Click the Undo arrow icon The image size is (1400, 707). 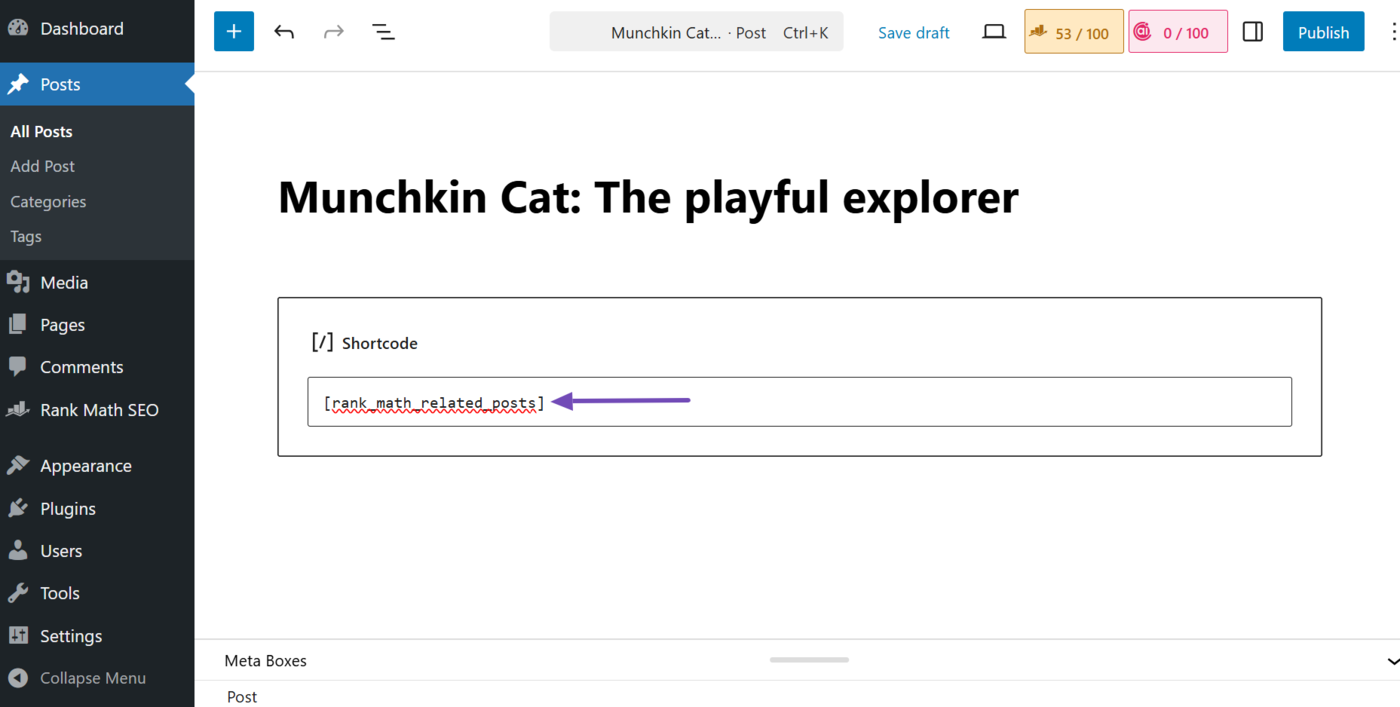tap(284, 31)
